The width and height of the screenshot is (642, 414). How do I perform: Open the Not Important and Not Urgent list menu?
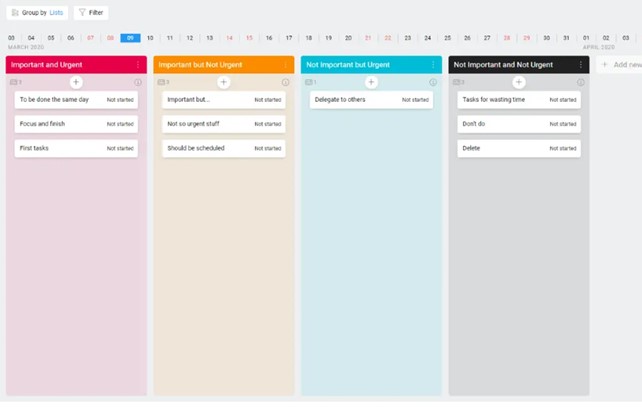580,65
